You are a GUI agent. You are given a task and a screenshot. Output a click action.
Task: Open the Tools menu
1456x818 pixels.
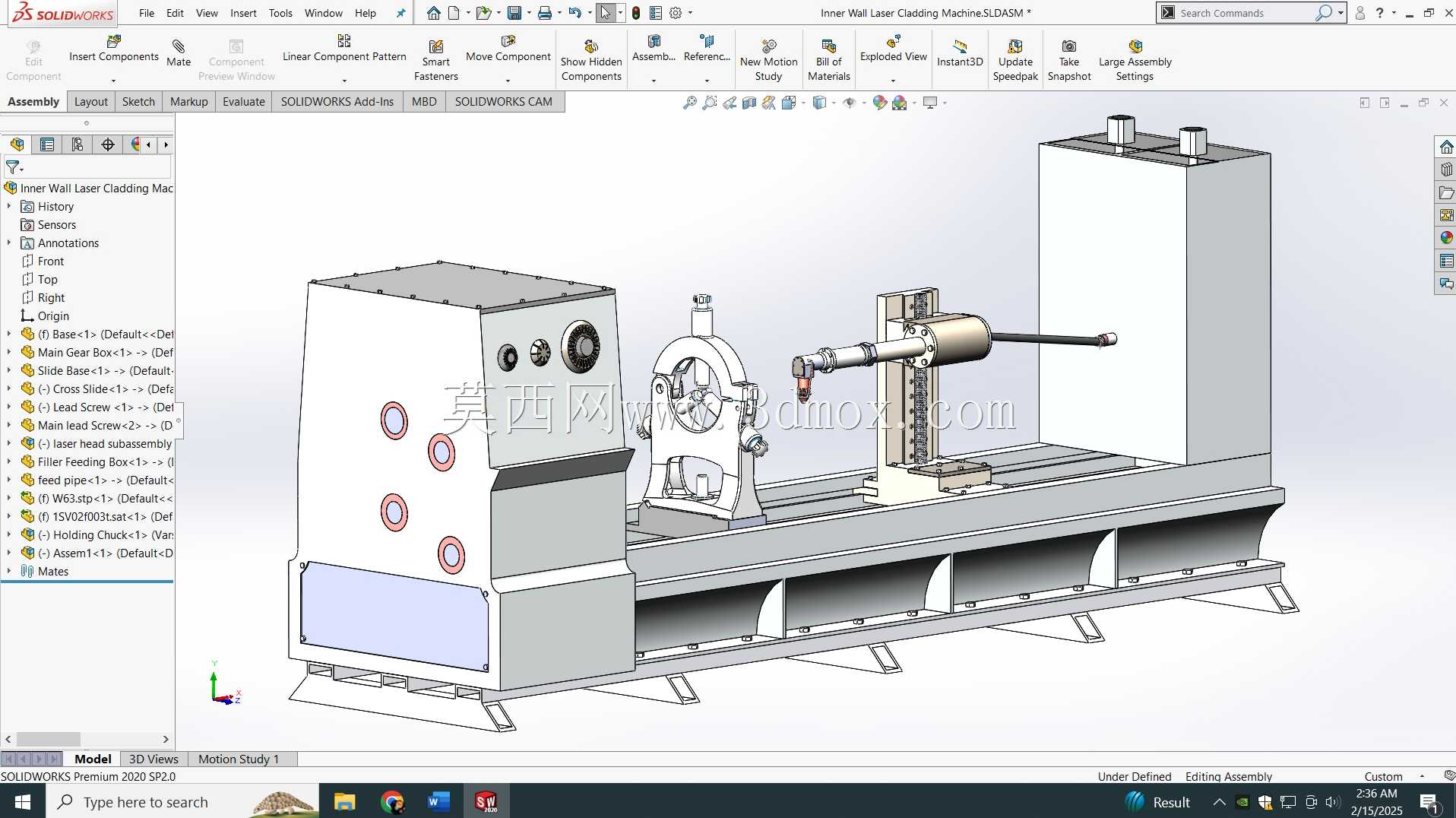(x=280, y=13)
